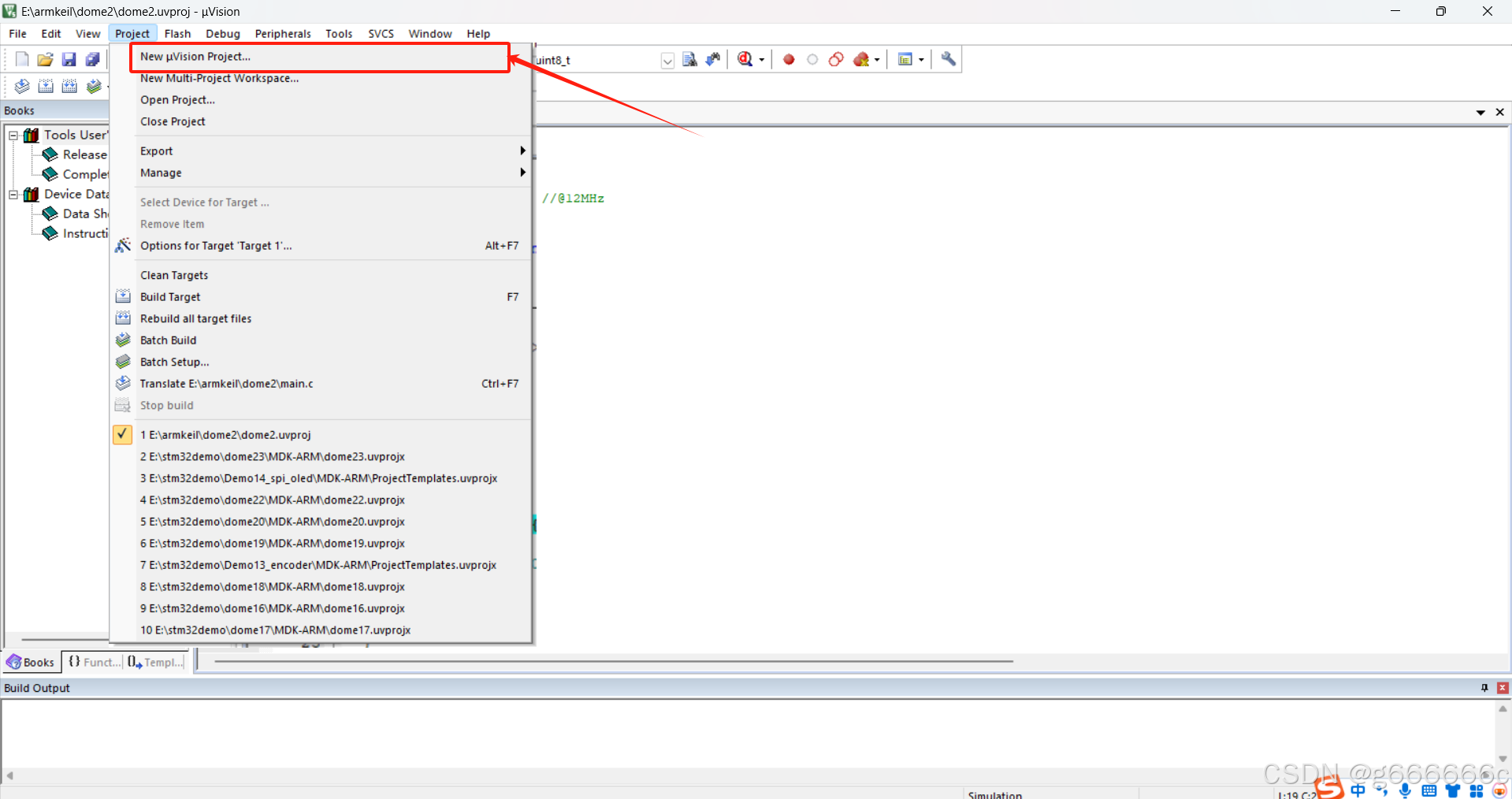Select Data Sheet book item
The height and width of the screenshot is (799, 1512).
pyautogui.click(x=76, y=214)
